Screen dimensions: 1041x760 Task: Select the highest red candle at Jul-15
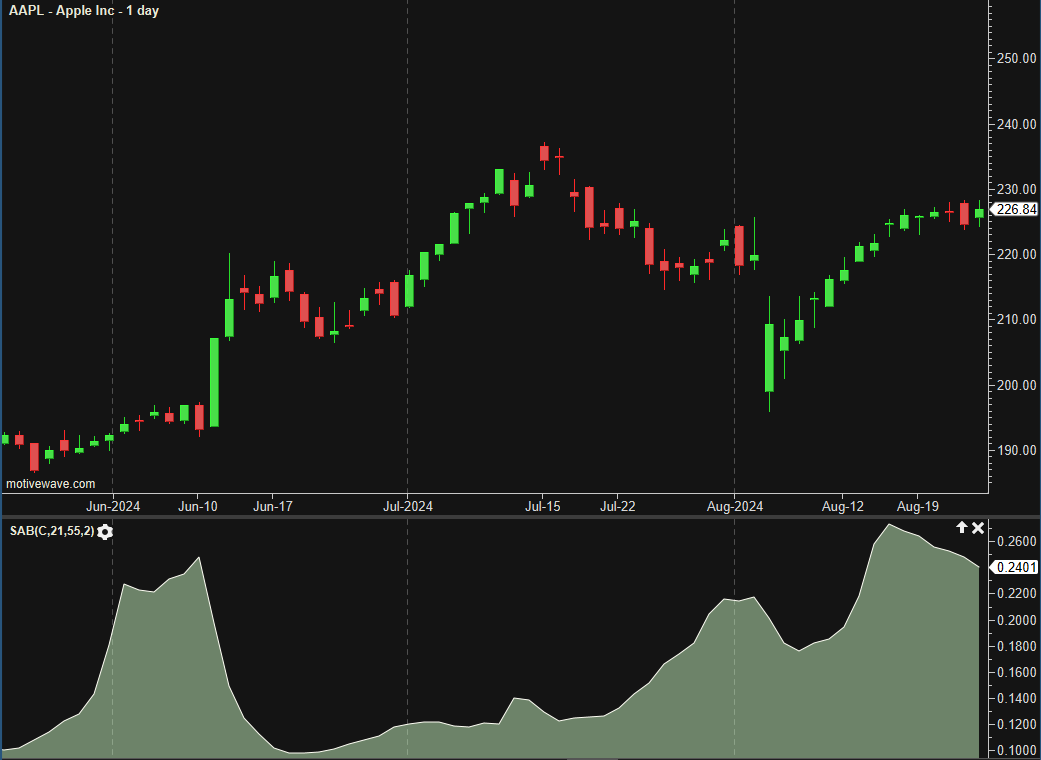(544, 153)
